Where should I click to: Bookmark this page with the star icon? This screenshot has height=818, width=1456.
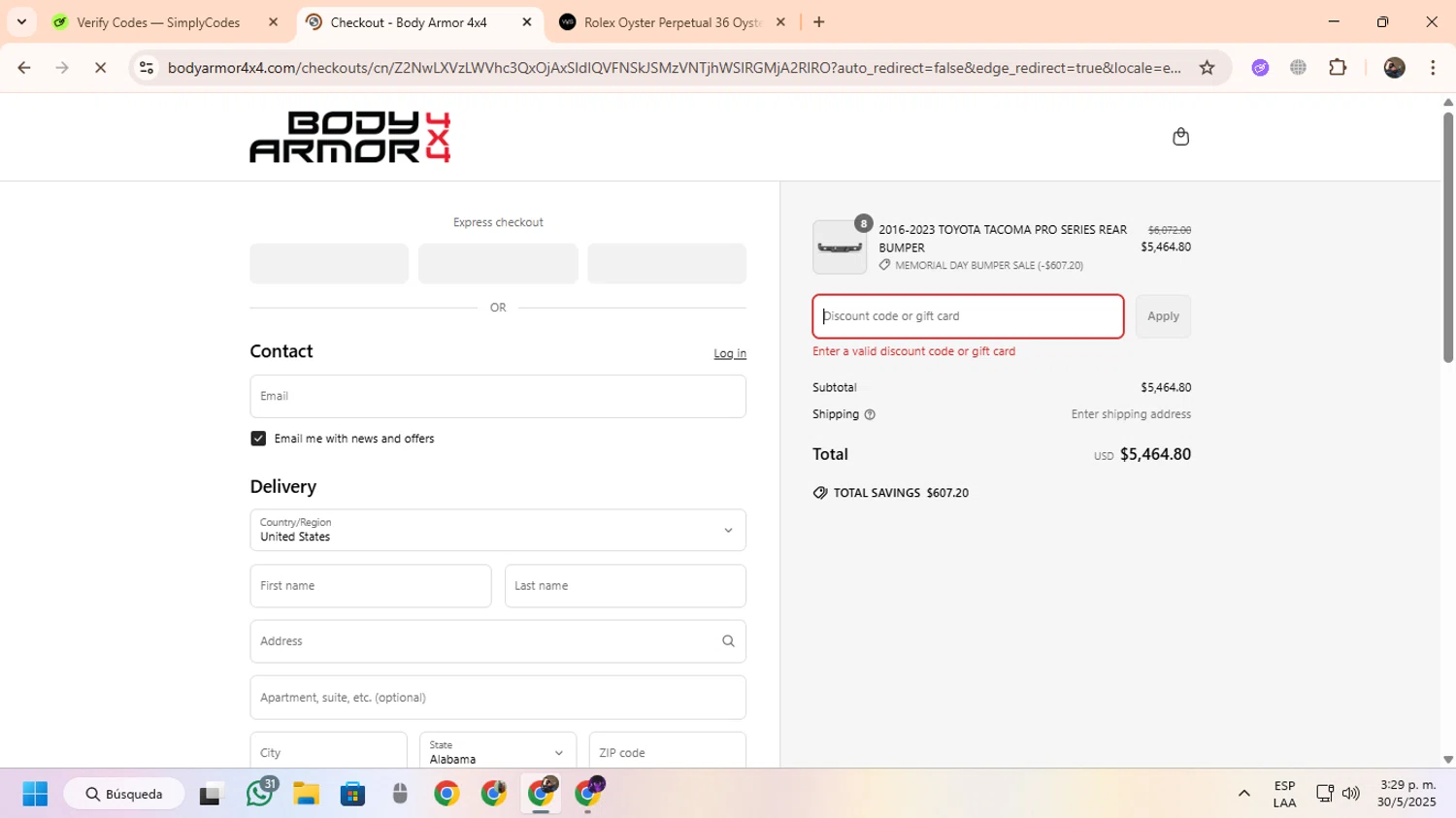click(1207, 68)
